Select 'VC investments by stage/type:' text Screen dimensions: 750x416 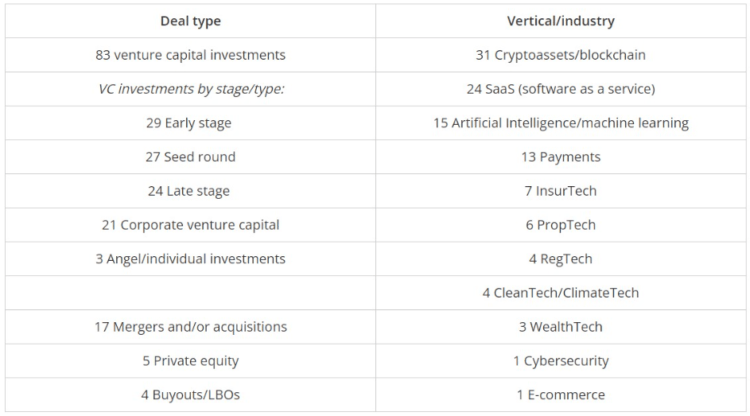[190, 89]
